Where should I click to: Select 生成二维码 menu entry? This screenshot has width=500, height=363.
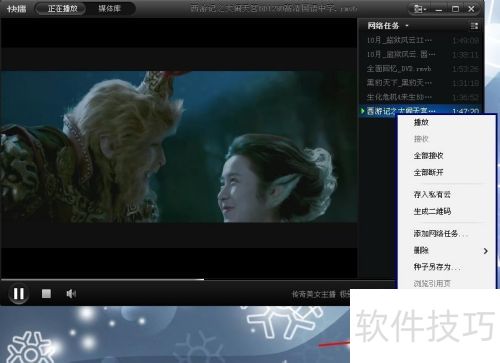(x=432, y=211)
